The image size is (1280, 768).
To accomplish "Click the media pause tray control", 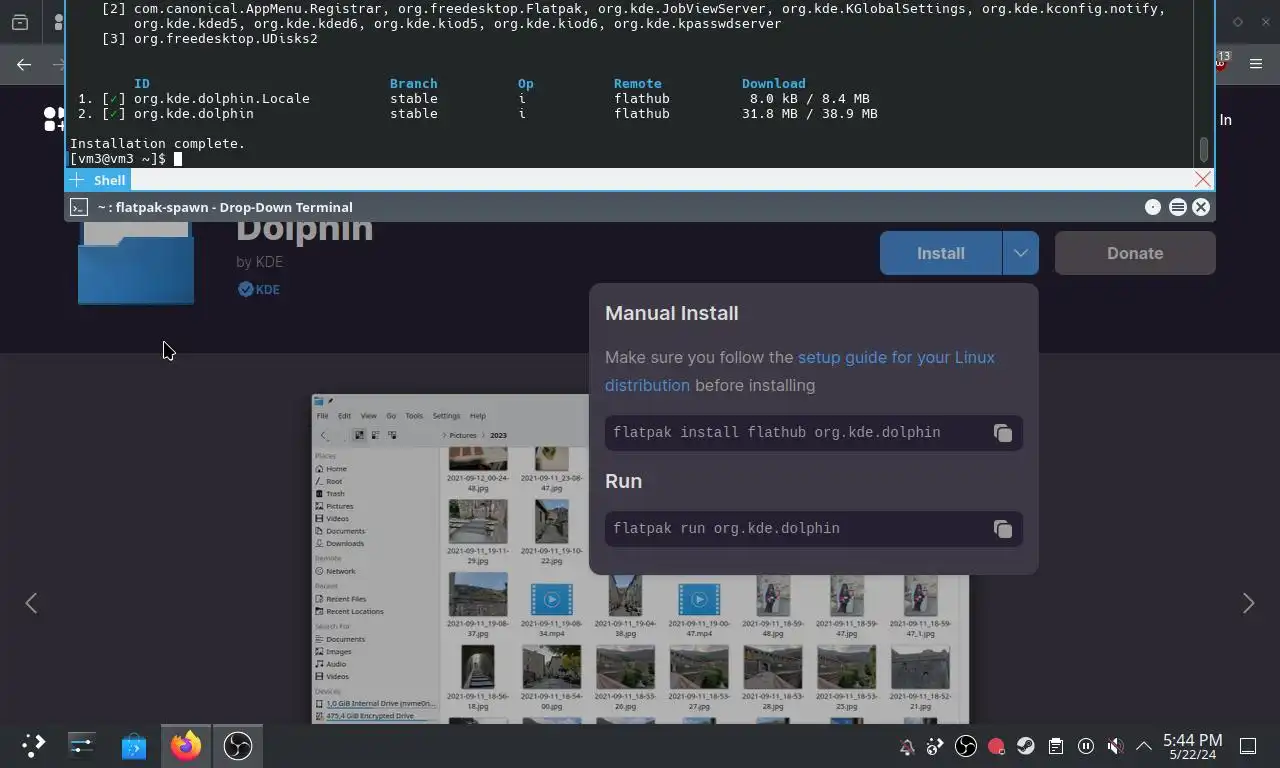I will point(1086,746).
